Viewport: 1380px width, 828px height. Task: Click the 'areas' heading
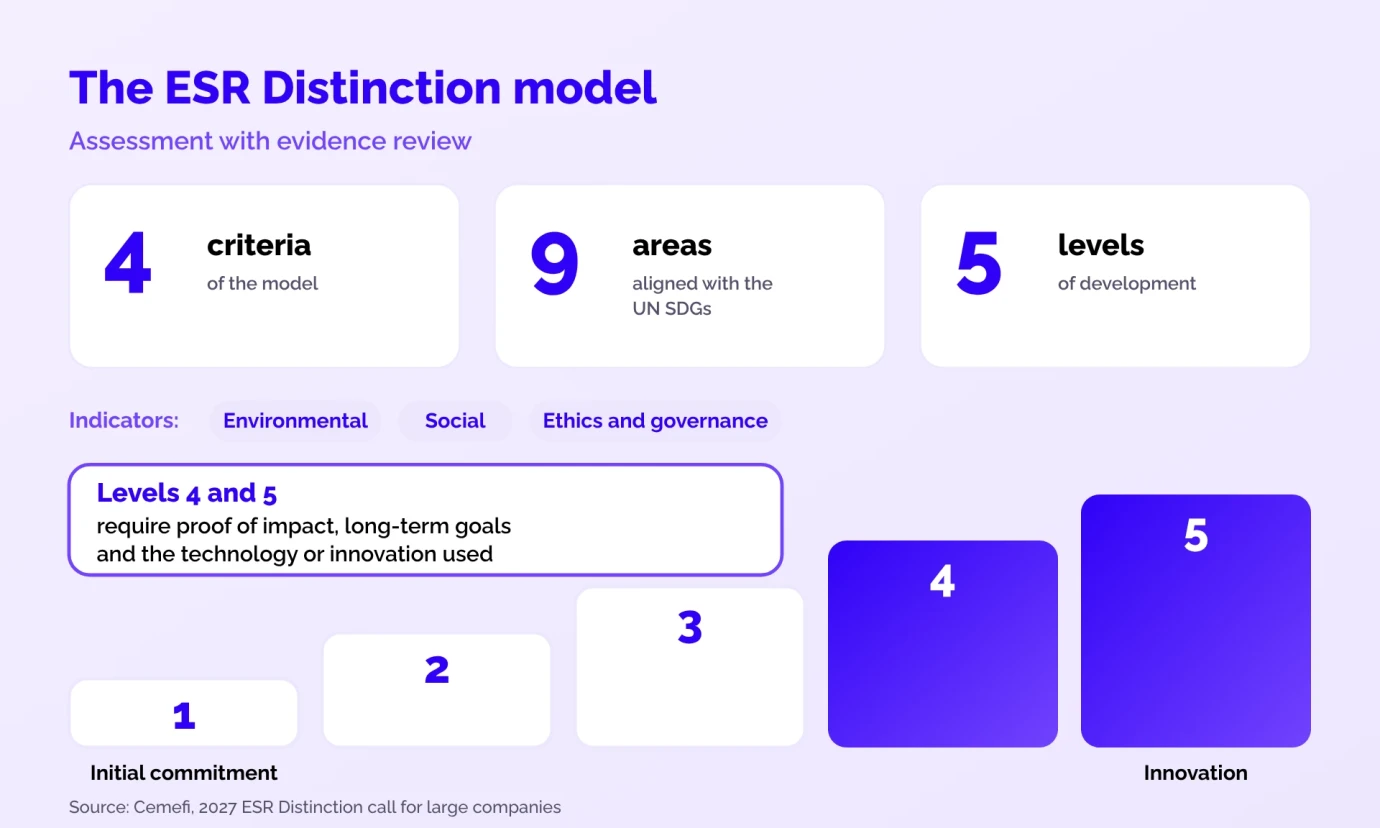(672, 245)
